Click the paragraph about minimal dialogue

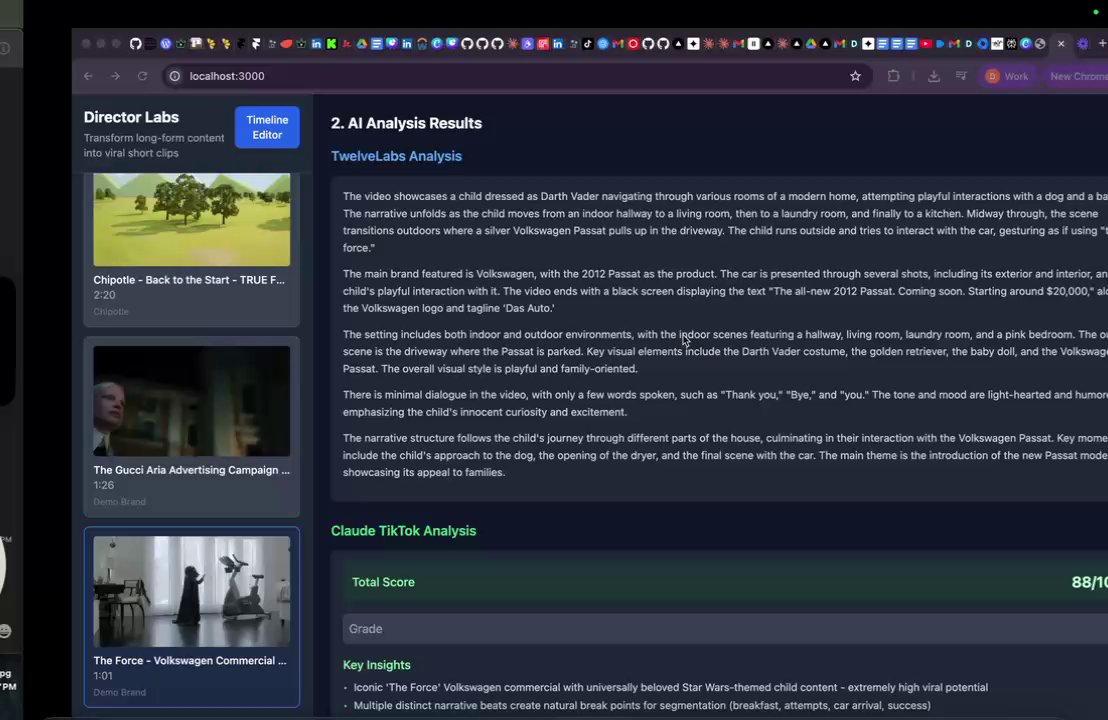pyautogui.click(x=725, y=403)
